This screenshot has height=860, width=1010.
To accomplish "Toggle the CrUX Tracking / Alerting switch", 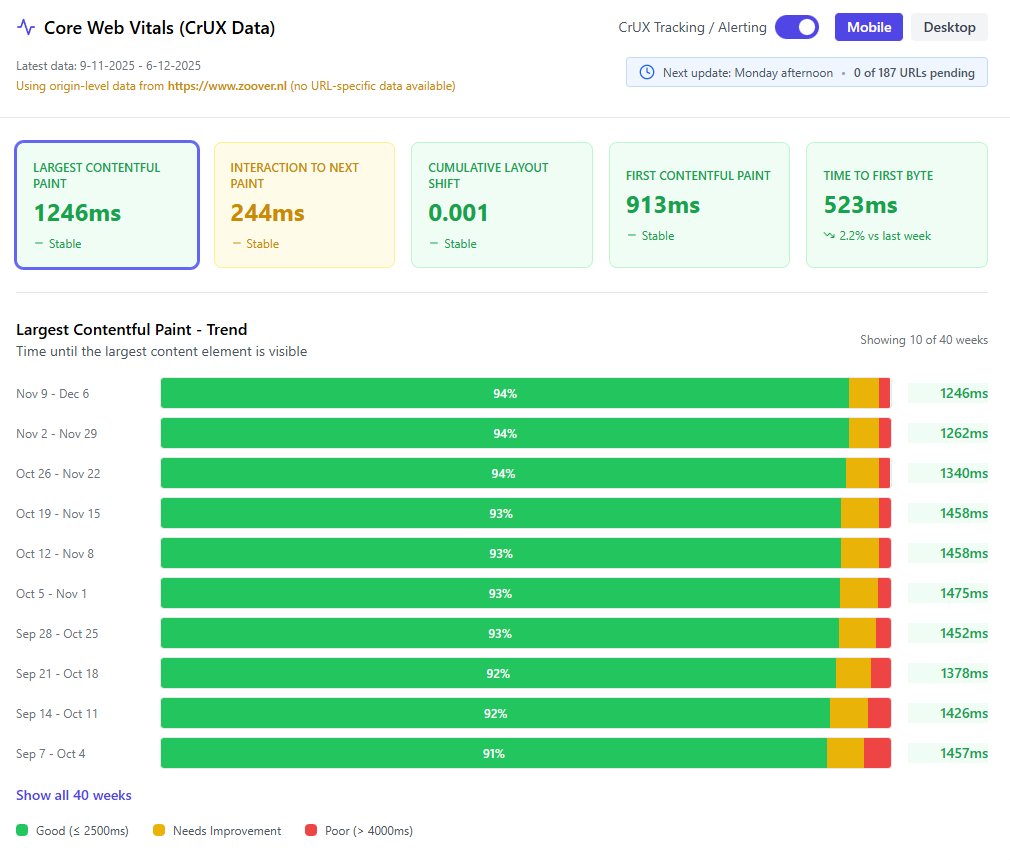I will coord(797,27).
